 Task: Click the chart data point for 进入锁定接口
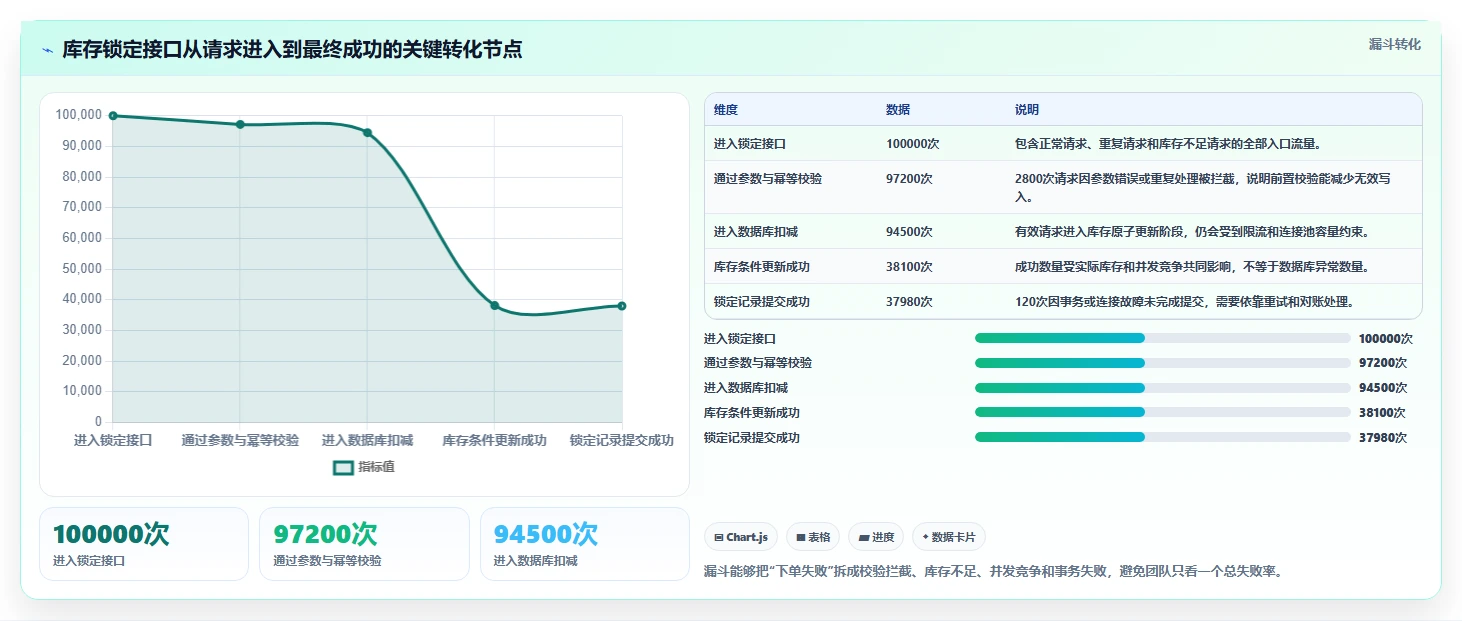113,116
